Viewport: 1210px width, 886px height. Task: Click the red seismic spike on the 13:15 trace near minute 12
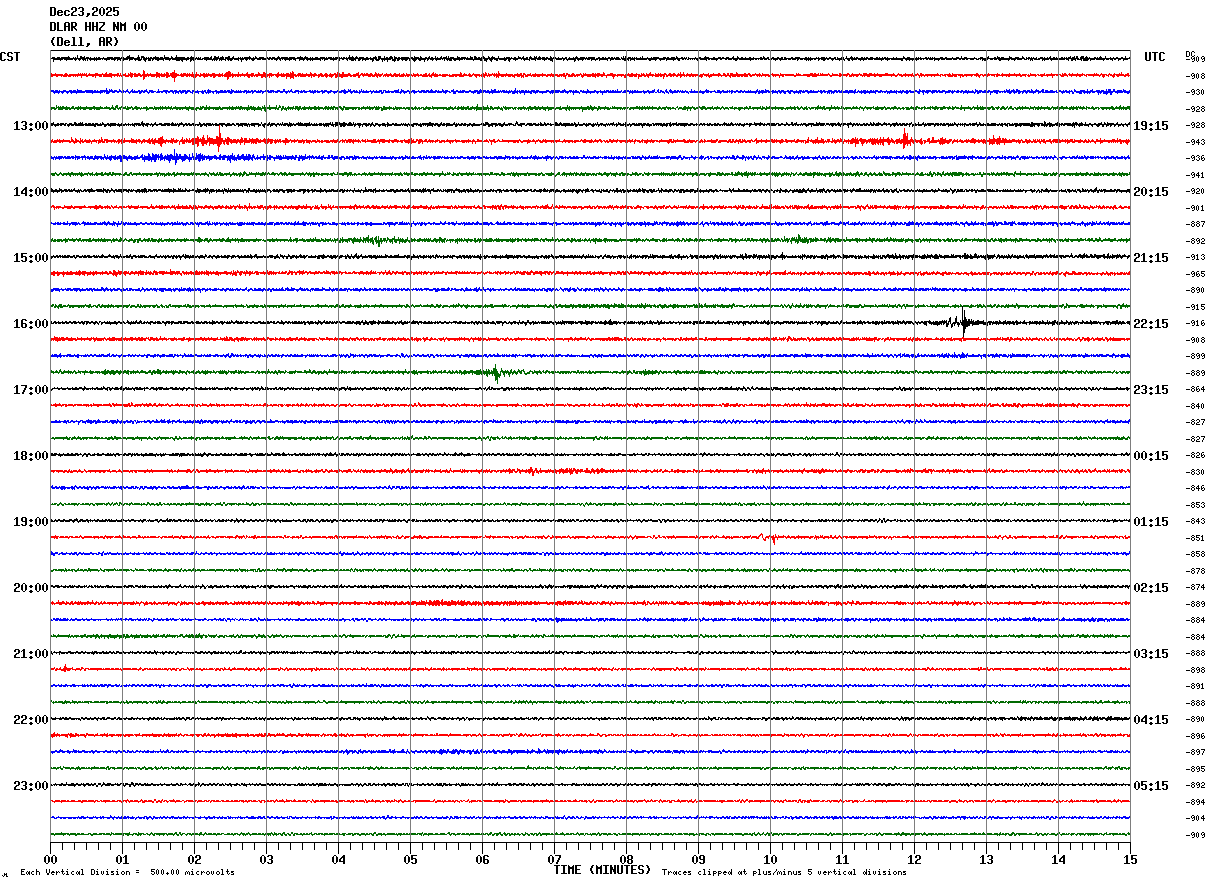point(905,140)
